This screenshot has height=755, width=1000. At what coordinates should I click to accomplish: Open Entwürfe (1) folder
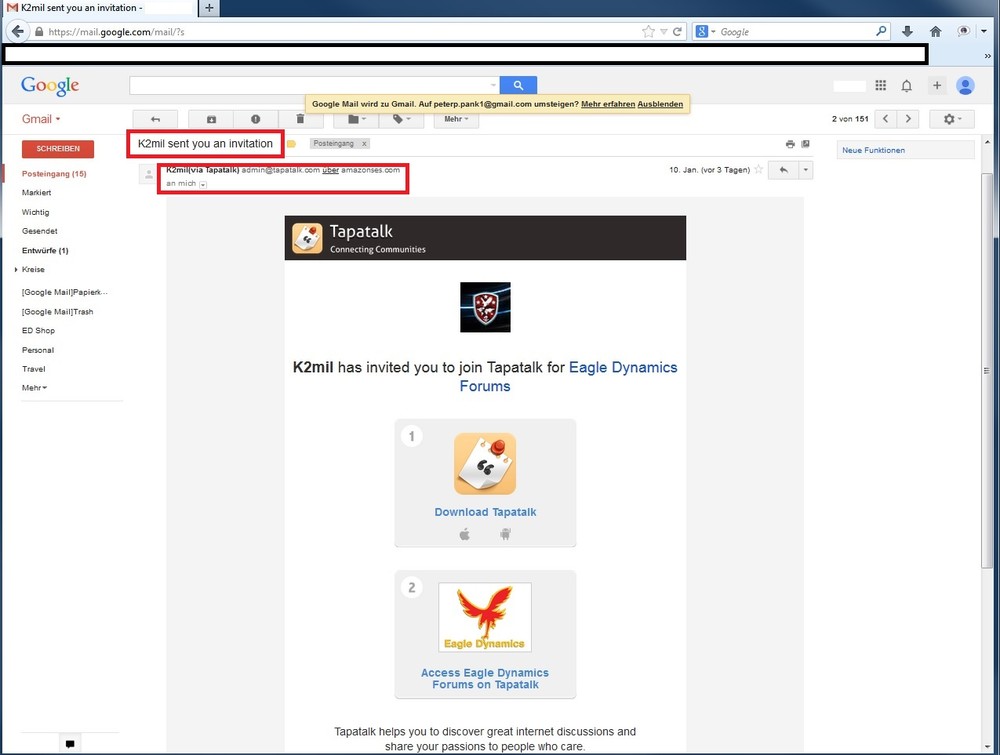(45, 251)
